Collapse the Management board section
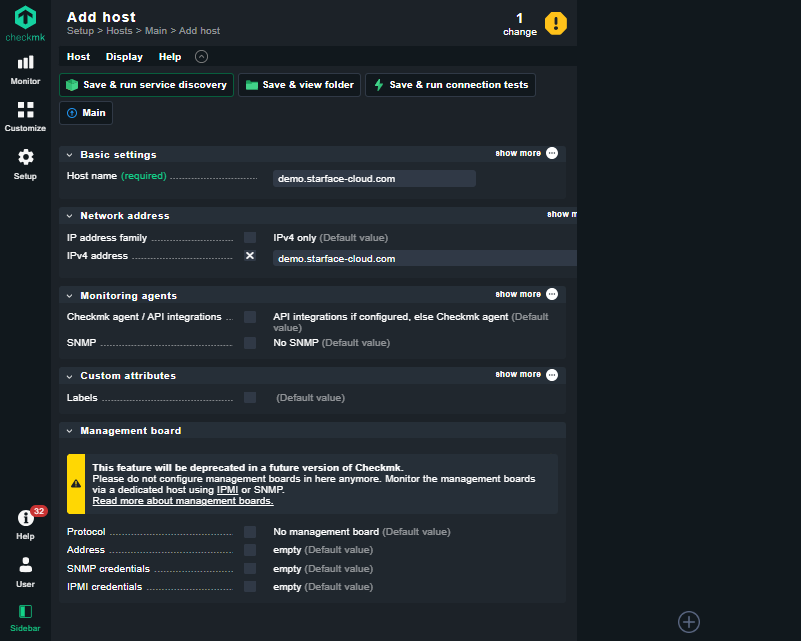 69,431
